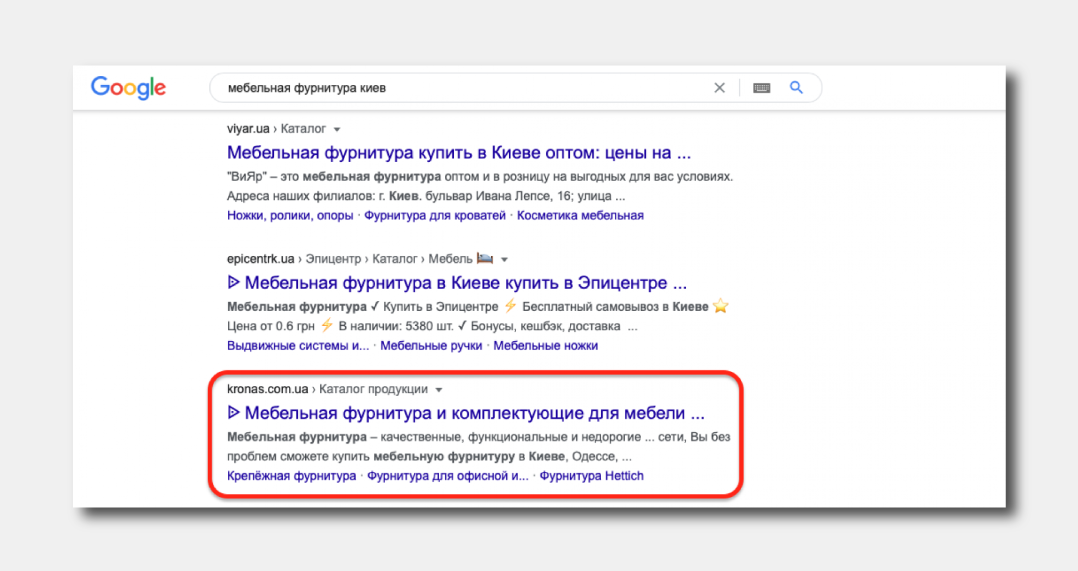Click the bed emoji icon in epicentrk breadcrumb
1078x571 pixels.
[485, 258]
